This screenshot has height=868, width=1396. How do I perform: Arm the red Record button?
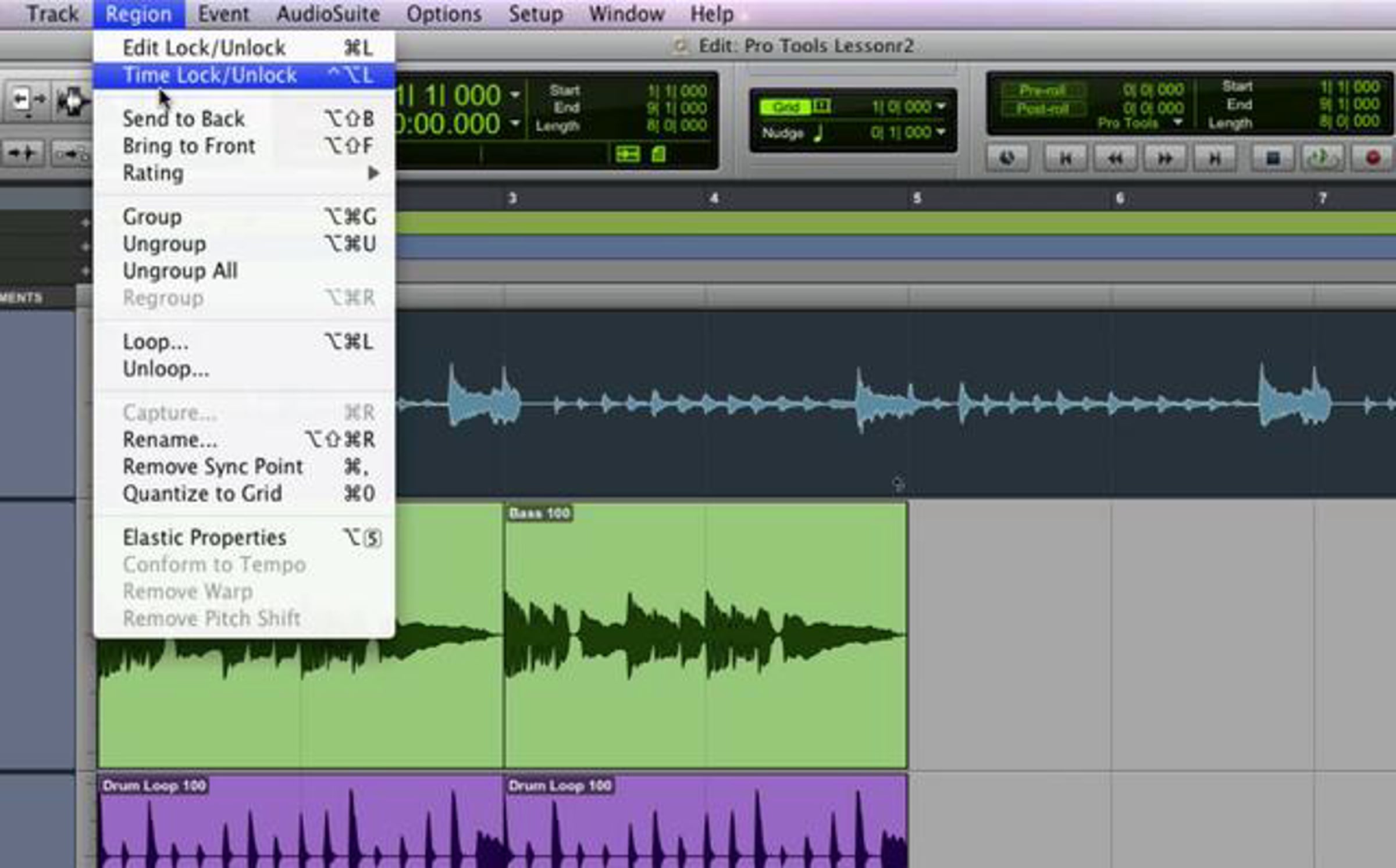coord(1373,158)
